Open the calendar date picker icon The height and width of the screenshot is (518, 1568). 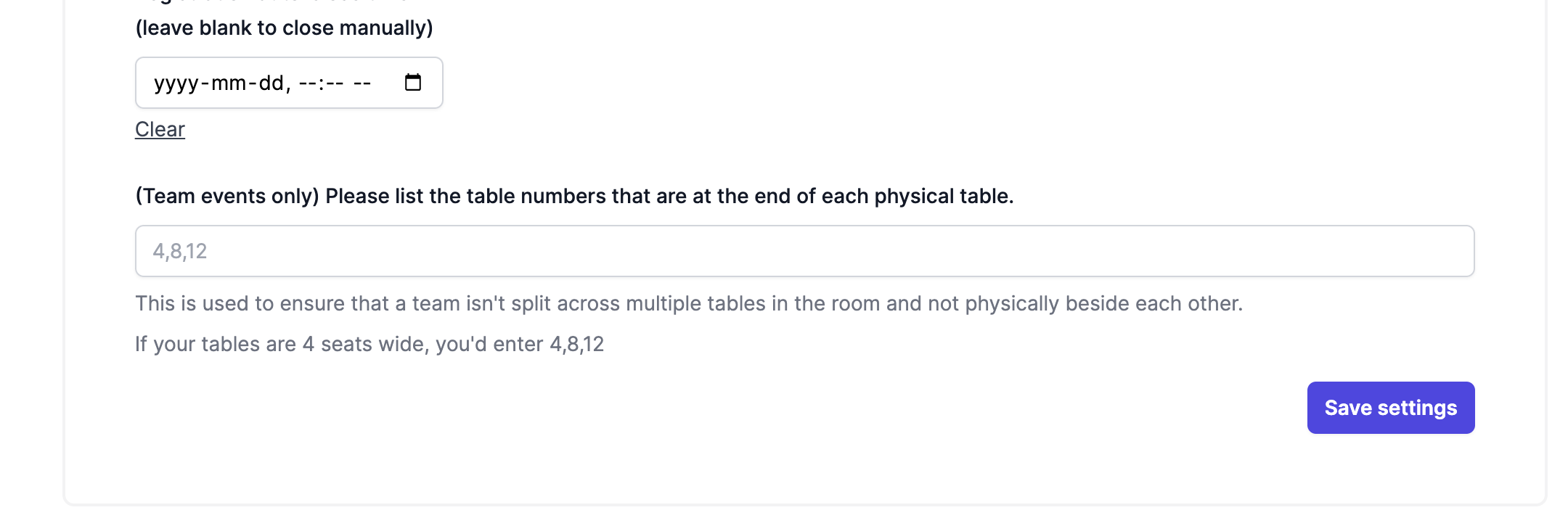412,83
